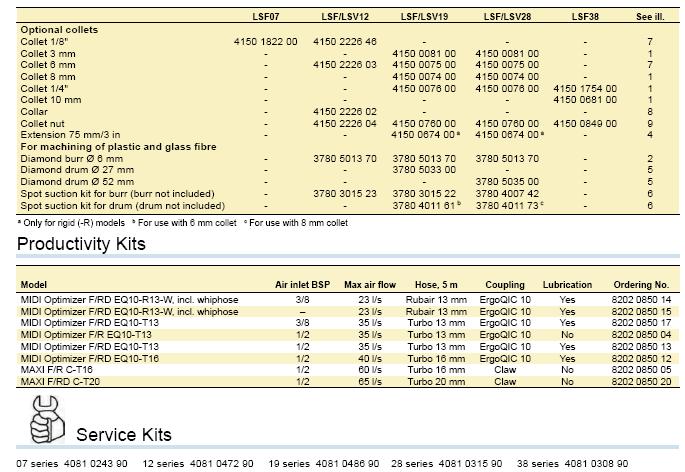Click the 'Air inlet BSP' column header
The image size is (685, 472).
coord(302,285)
